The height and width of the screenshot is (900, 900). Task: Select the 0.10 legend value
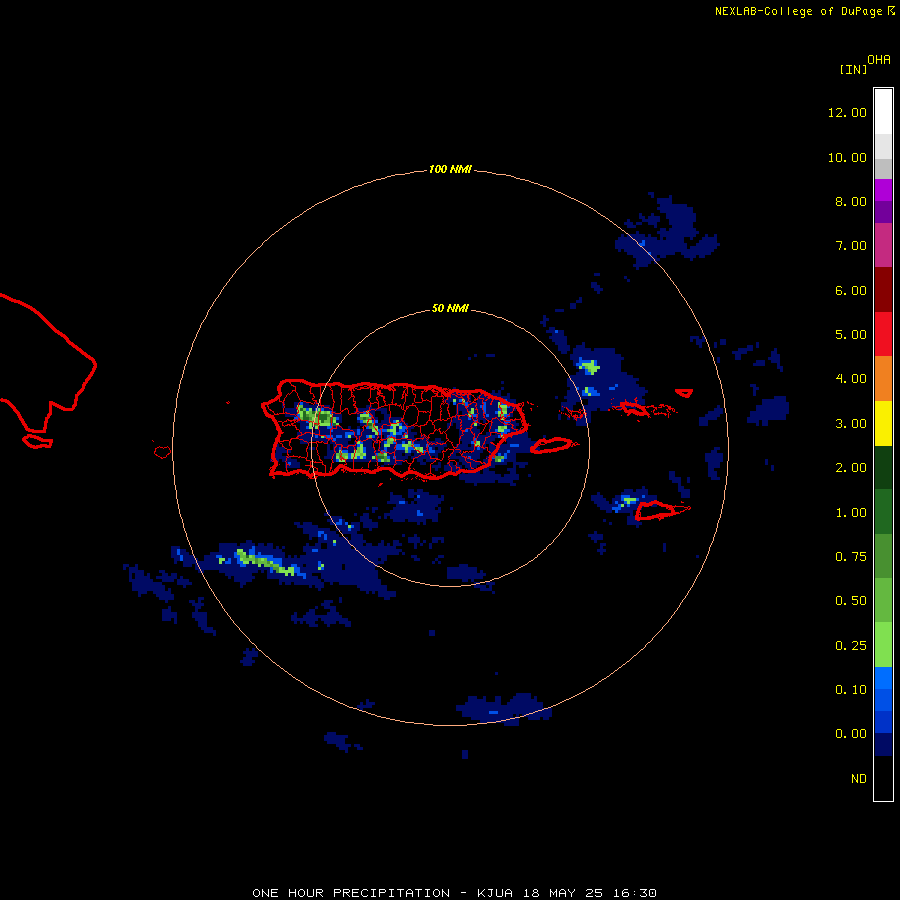(x=851, y=690)
